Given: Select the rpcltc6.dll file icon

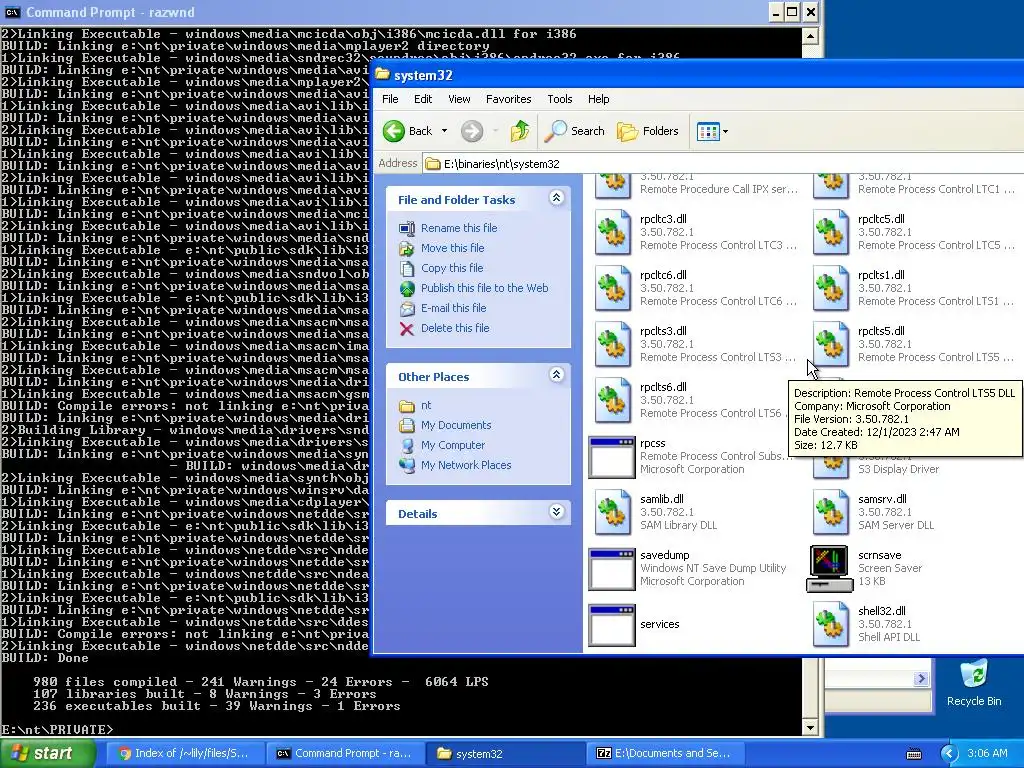Looking at the screenshot, I should tap(613, 288).
